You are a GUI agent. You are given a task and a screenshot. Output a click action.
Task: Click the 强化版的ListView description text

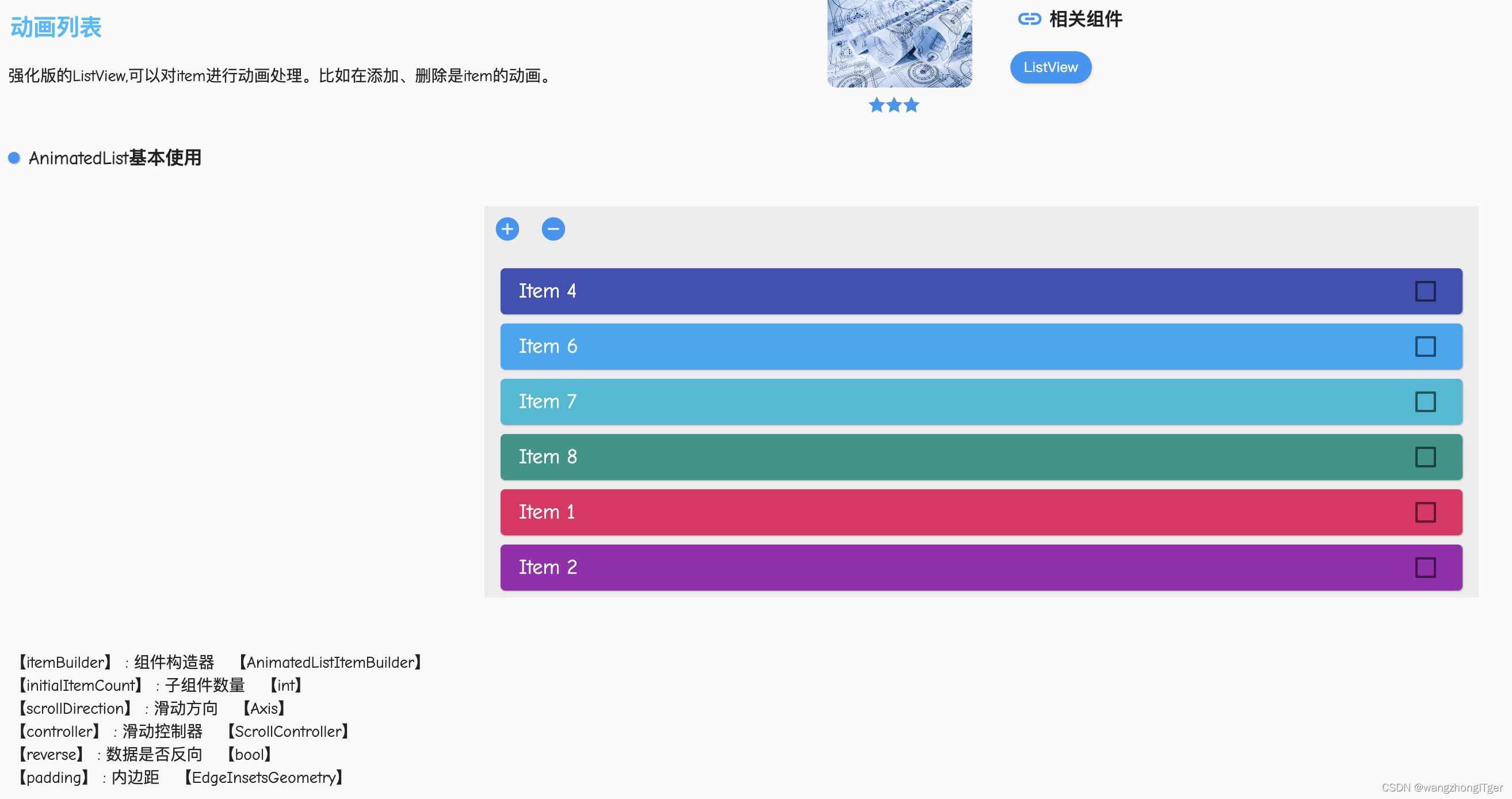[x=281, y=76]
